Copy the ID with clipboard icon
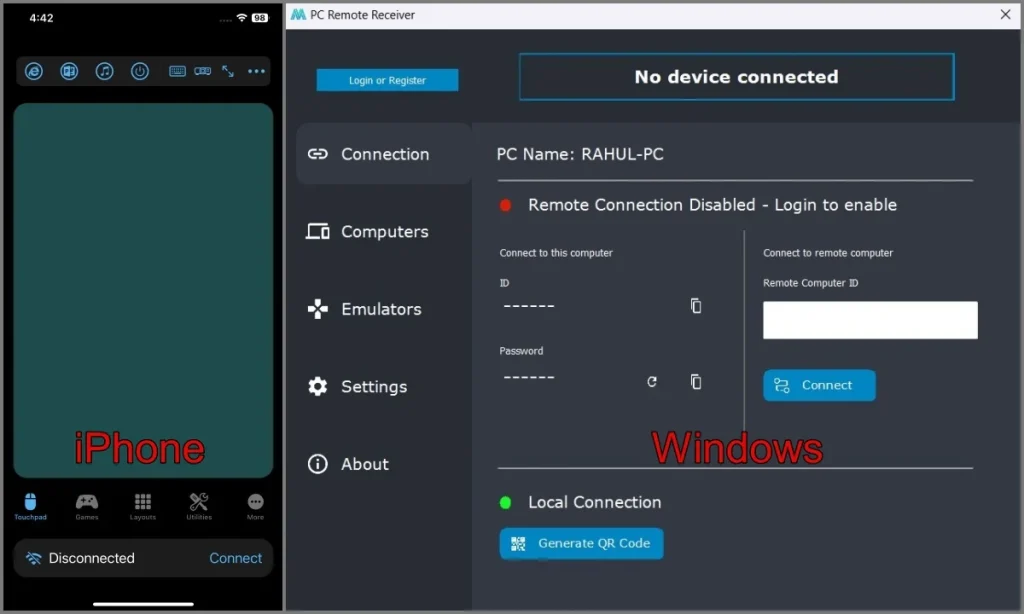The image size is (1024, 614). [696, 306]
